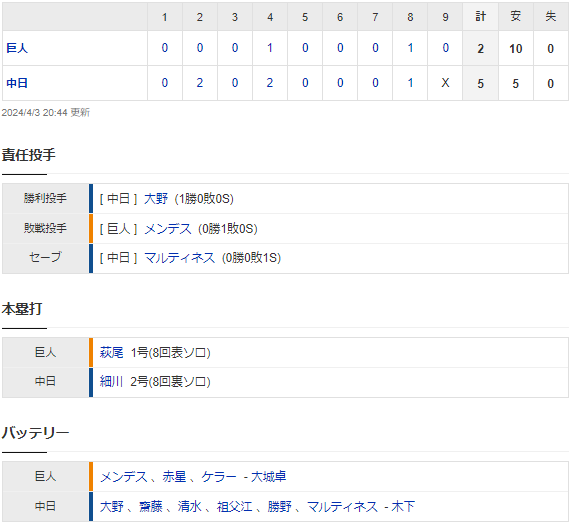The image size is (574, 528).
Task: Open 細川 home run player link
Action: (x=112, y=382)
